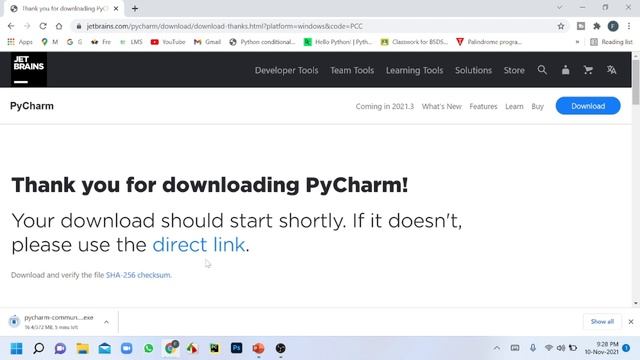Open Windows taskbar search
This screenshot has width=640, height=360.
(x=38, y=348)
